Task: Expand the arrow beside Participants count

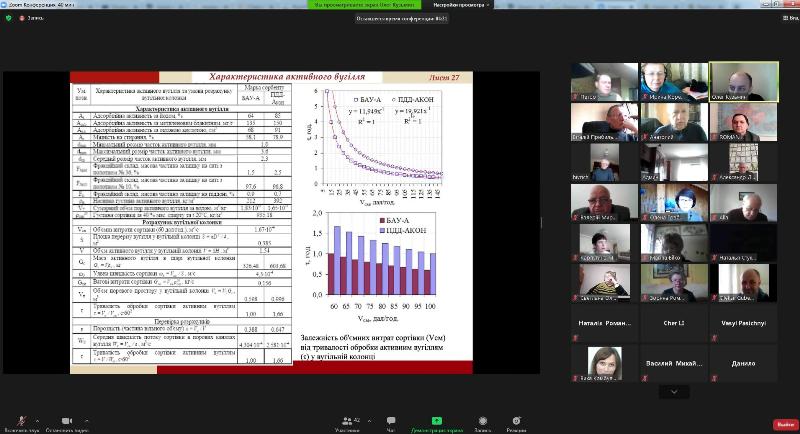Action: (x=369, y=421)
